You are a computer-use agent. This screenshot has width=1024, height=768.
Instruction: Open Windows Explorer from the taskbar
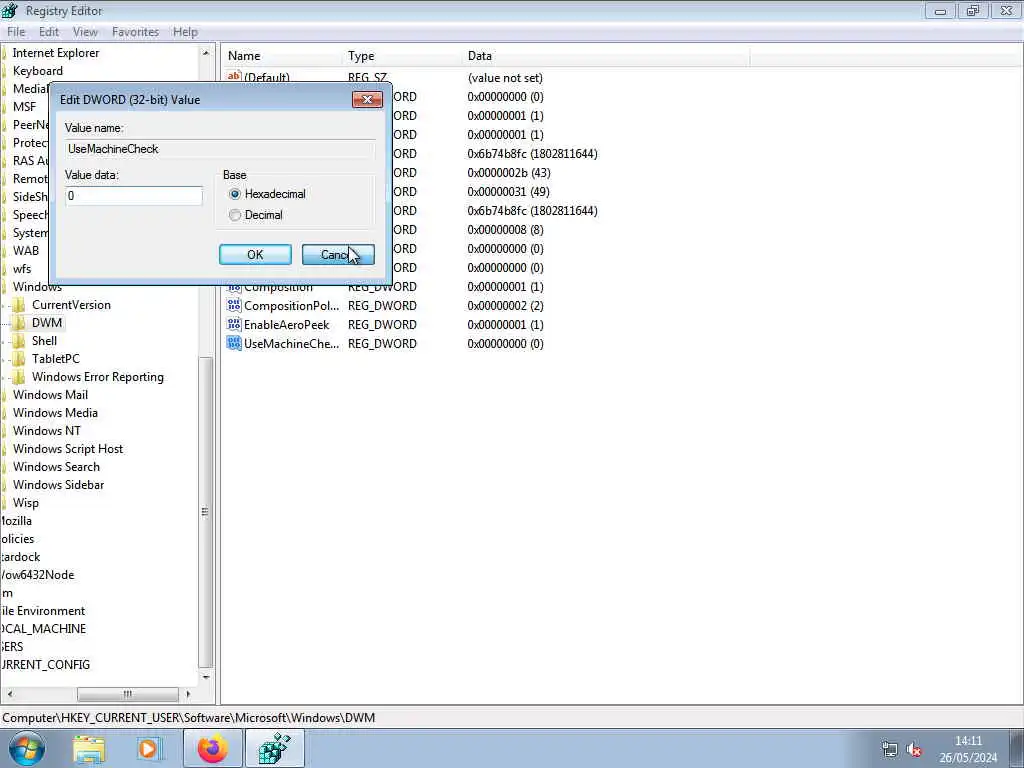click(89, 748)
